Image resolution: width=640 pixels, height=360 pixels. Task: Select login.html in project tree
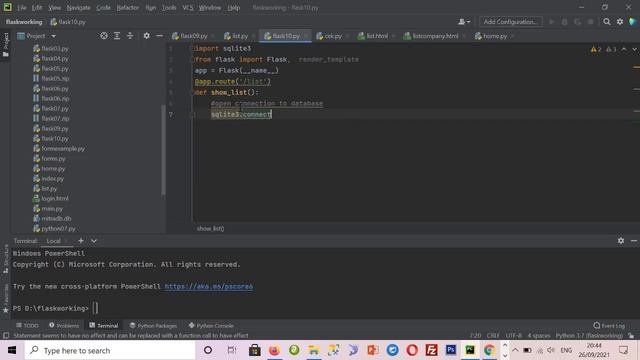tap(51, 199)
